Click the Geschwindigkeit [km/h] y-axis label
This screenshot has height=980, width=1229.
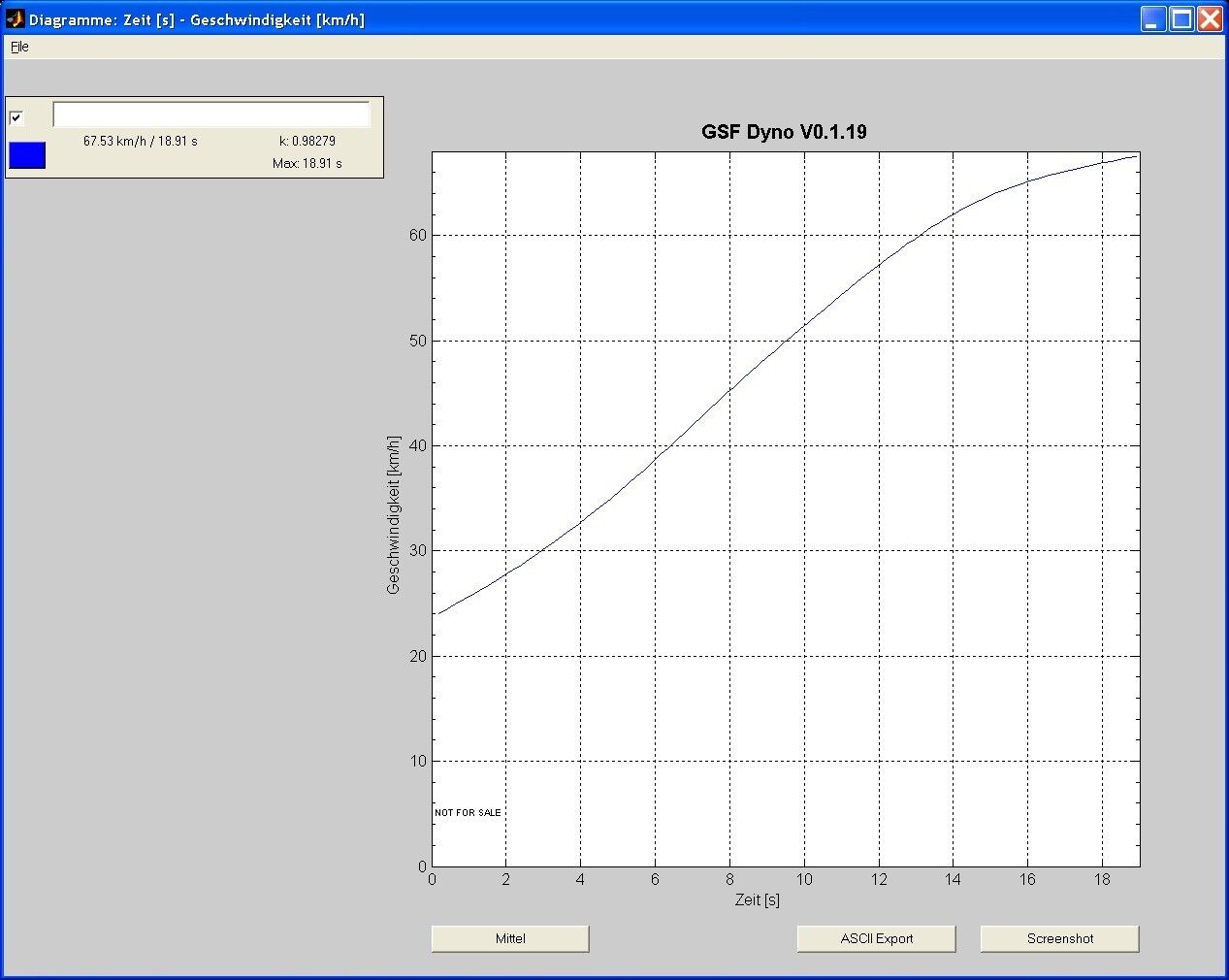click(x=394, y=514)
